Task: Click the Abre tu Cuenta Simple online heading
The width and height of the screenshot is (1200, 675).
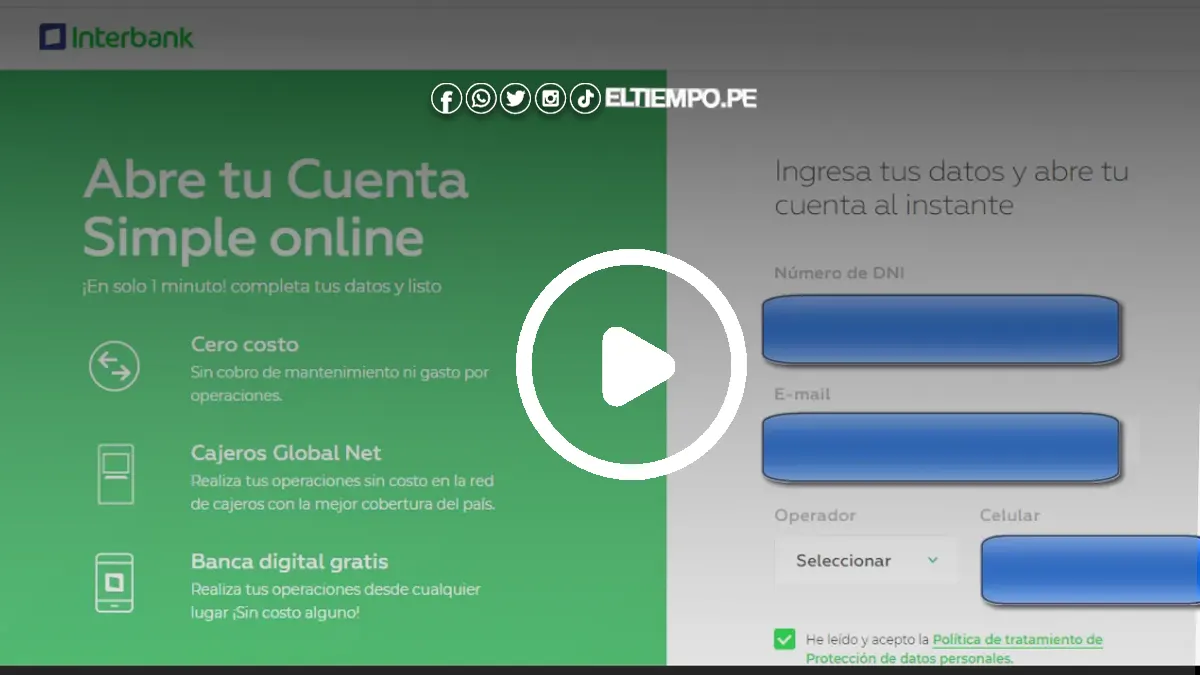Action: [275, 208]
